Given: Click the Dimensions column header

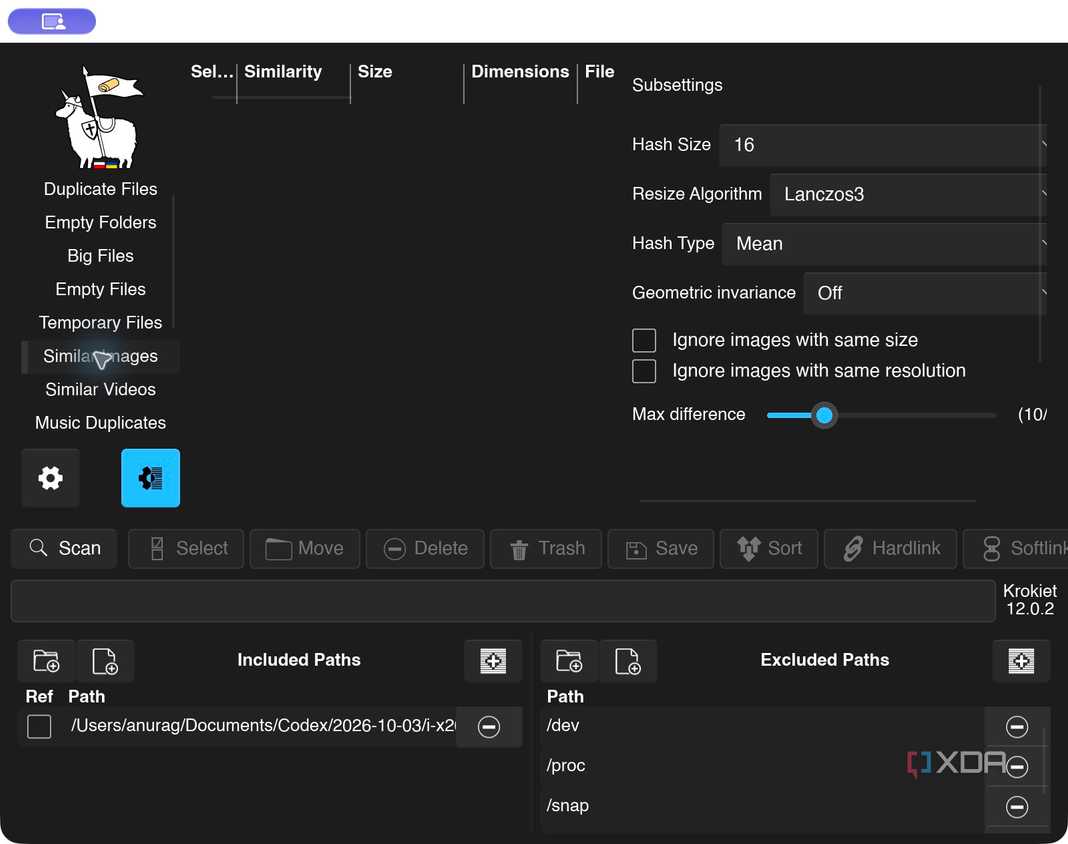Looking at the screenshot, I should pos(520,72).
